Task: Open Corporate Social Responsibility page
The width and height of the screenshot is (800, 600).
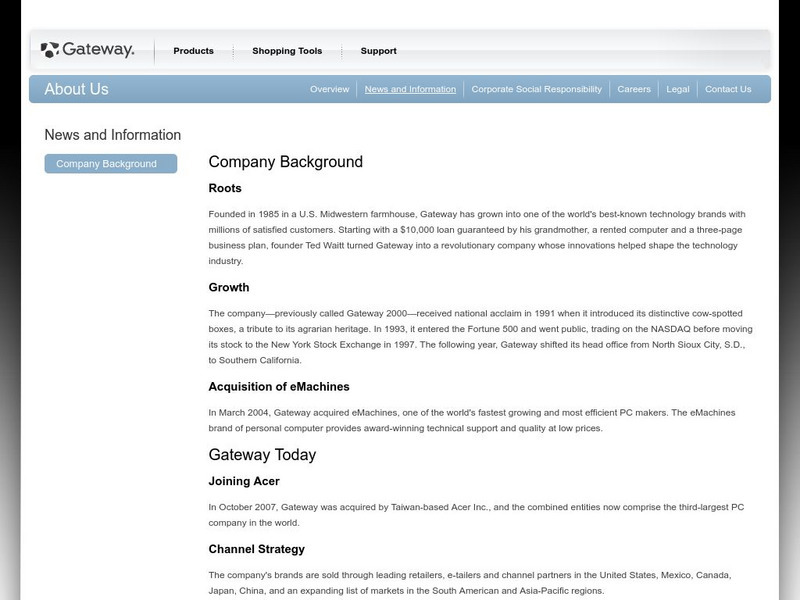Action: (536, 89)
